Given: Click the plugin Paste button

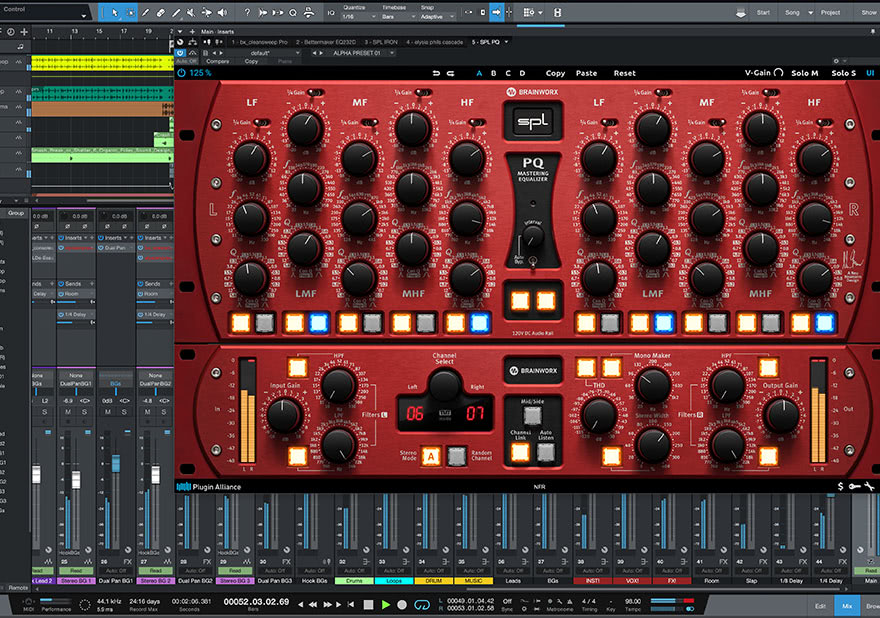Looking at the screenshot, I should point(586,73).
